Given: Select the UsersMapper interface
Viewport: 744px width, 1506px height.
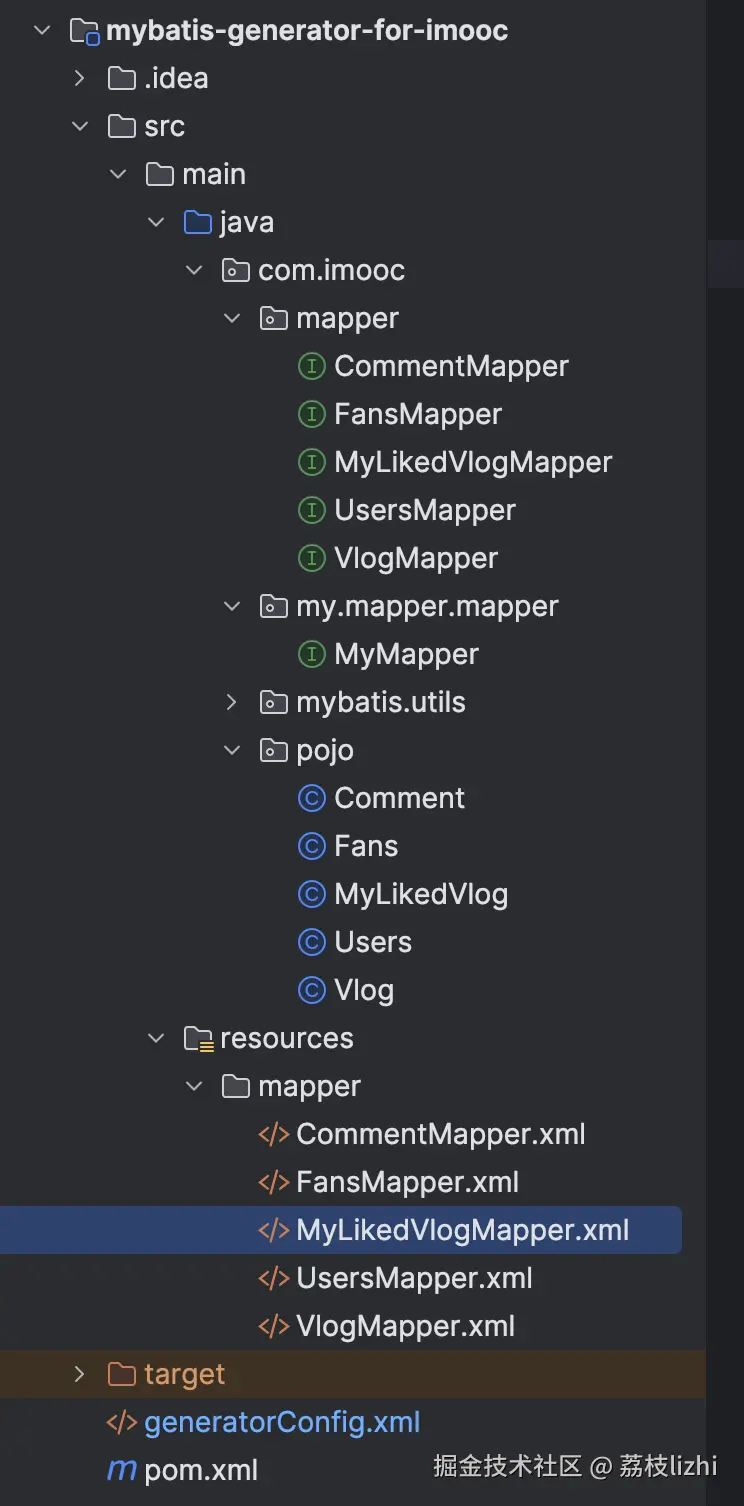Looking at the screenshot, I should [x=425, y=511].
